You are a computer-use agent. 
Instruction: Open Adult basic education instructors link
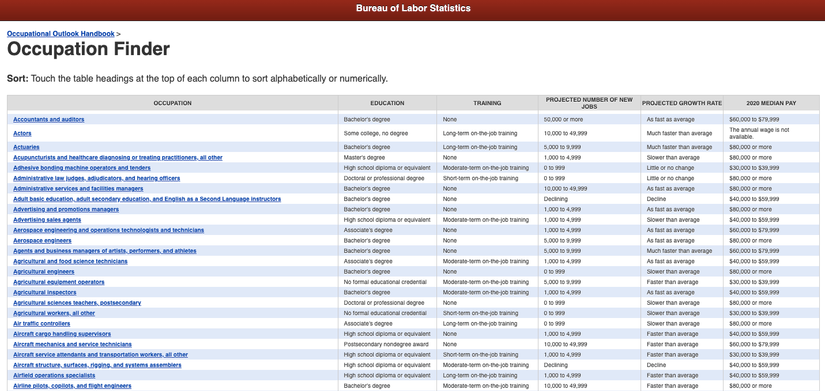[147, 199]
